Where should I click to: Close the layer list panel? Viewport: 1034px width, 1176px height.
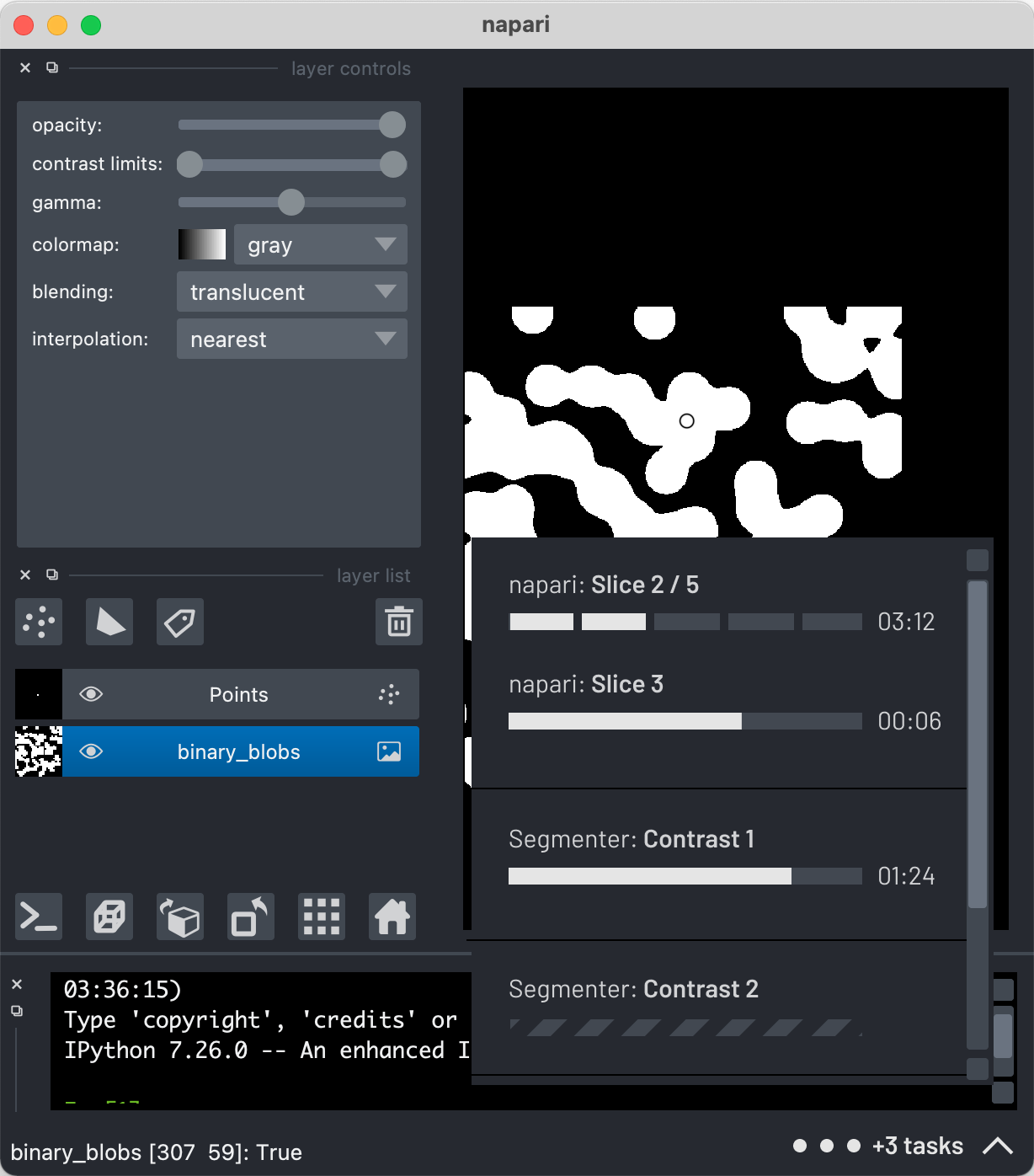pos(25,575)
